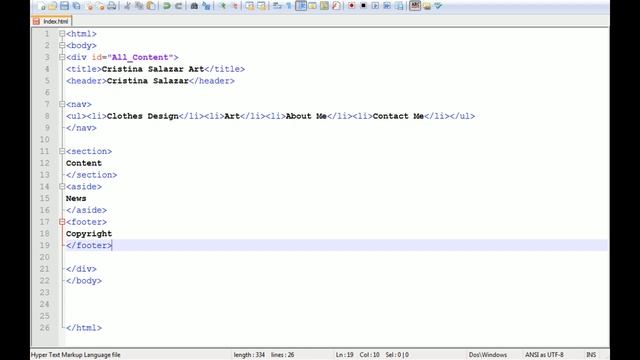Print the document with printer icon

[111, 6]
